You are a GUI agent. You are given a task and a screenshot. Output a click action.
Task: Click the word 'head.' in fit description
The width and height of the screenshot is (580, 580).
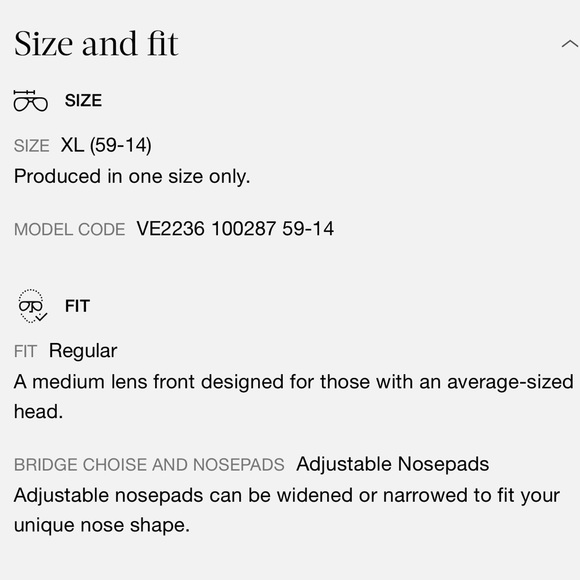(38, 412)
